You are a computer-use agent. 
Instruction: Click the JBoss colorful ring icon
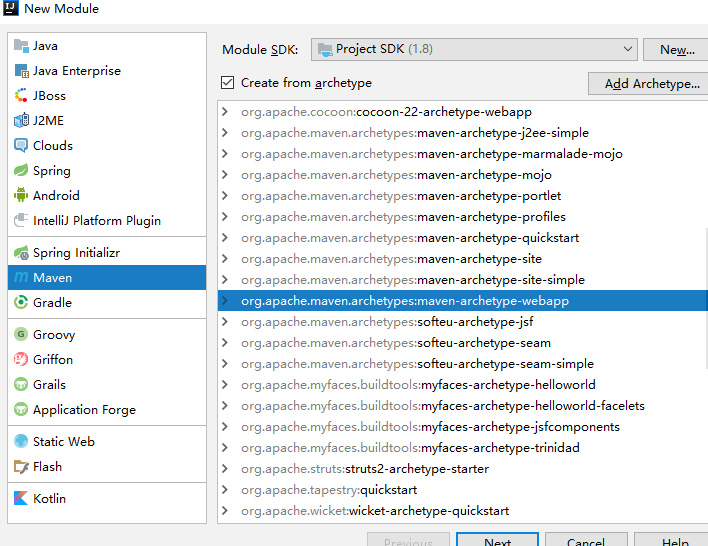(21, 96)
